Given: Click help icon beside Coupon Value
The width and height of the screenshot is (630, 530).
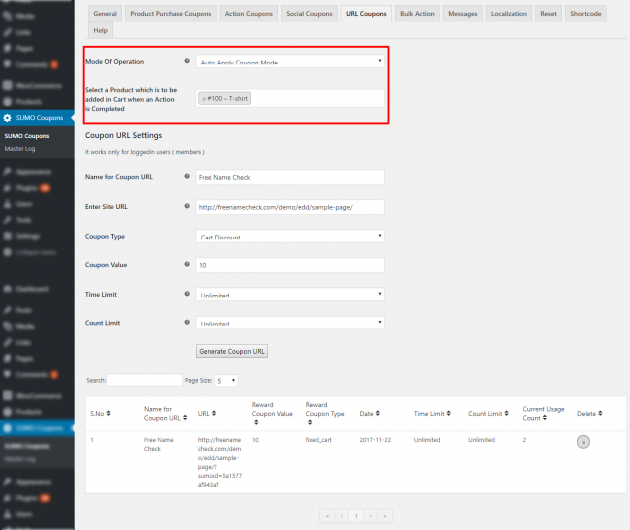Looking at the screenshot, I should click(x=187, y=264).
